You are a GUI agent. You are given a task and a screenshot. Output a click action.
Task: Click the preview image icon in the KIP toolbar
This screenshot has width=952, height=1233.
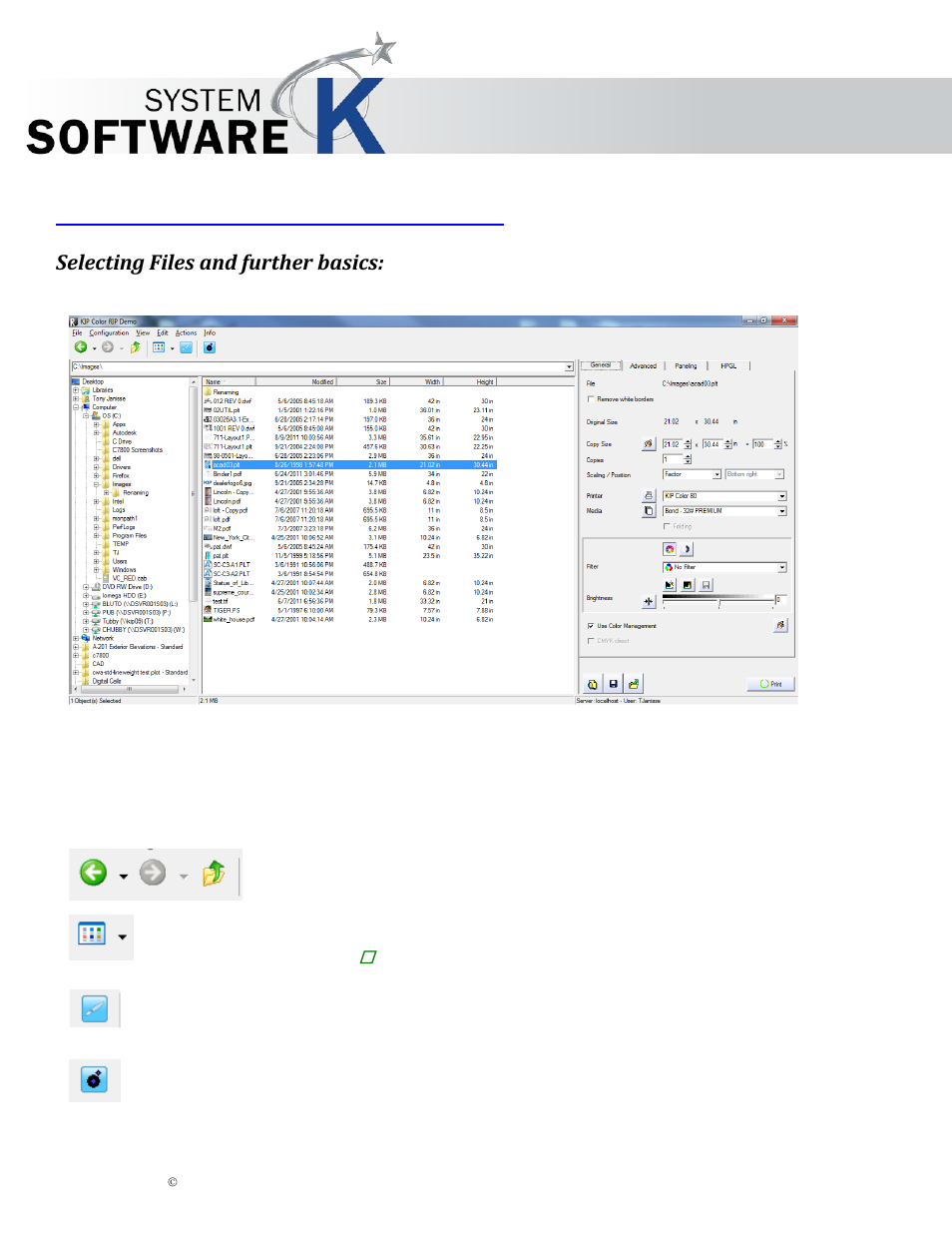pyautogui.click(x=186, y=347)
